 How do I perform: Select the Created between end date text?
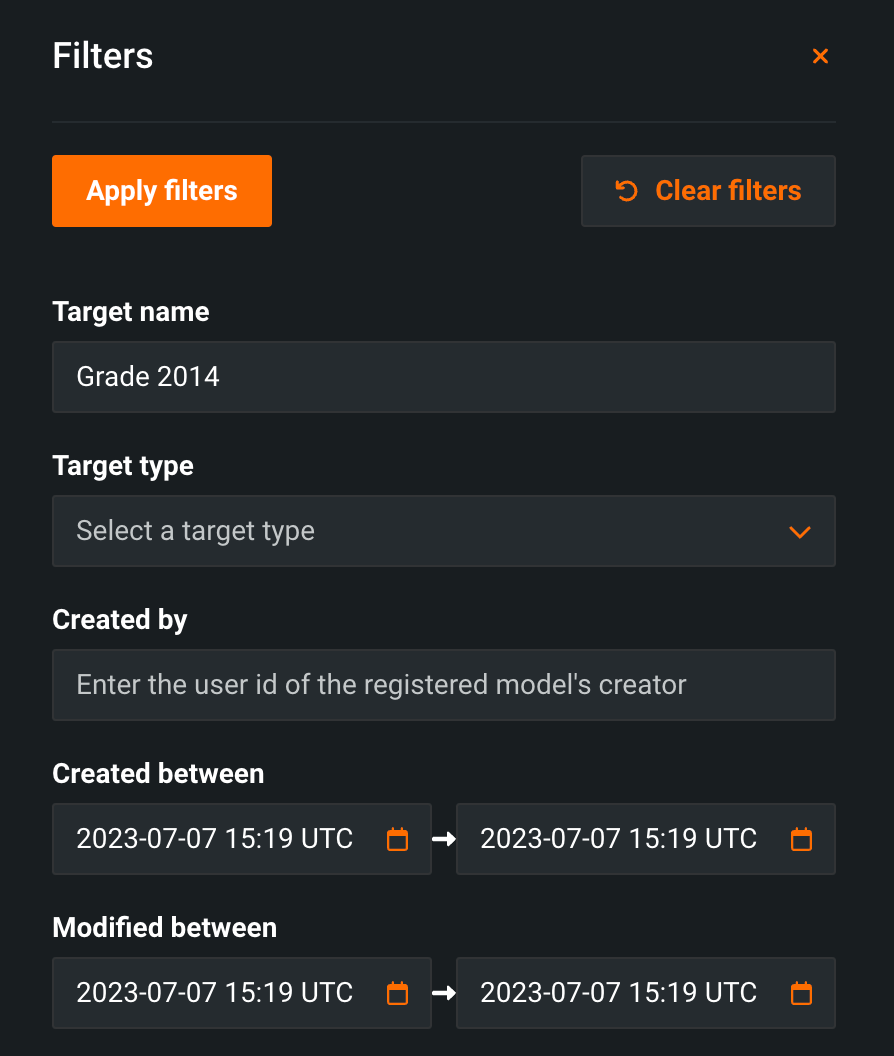(618, 839)
